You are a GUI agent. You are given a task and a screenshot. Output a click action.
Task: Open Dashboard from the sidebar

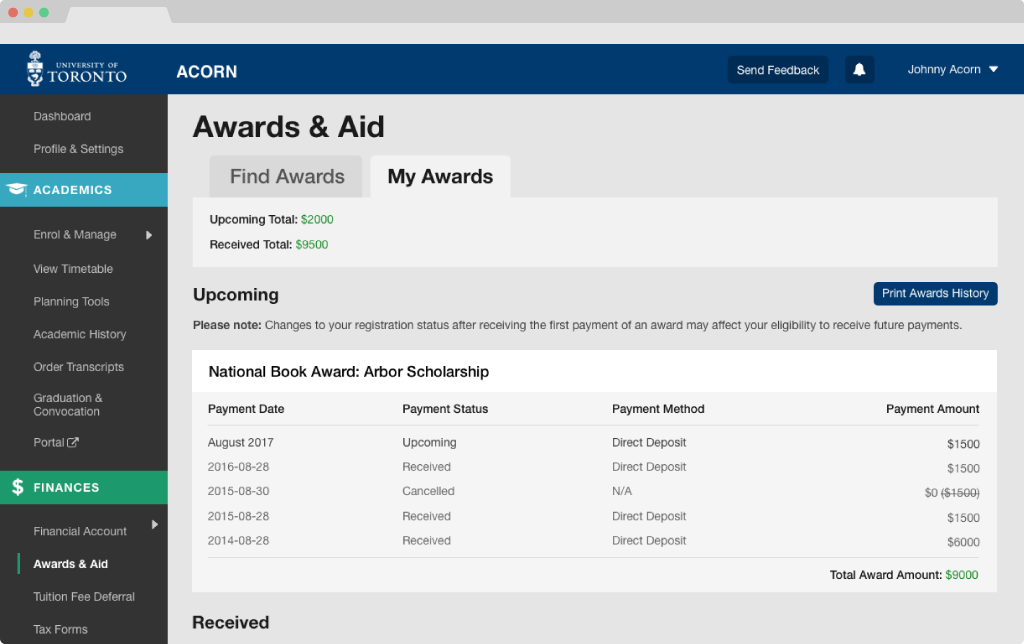coord(62,116)
